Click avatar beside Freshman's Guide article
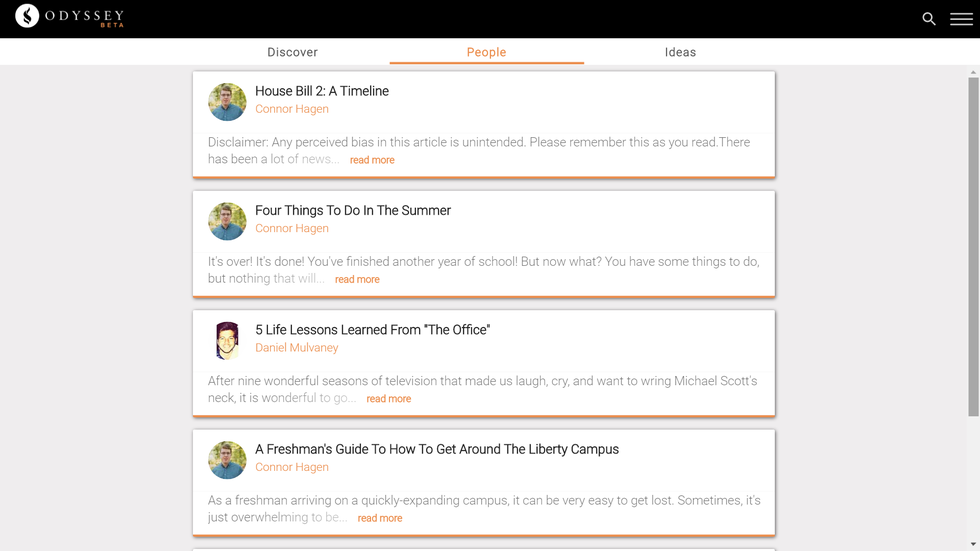This screenshot has height=551, width=980. point(227,461)
